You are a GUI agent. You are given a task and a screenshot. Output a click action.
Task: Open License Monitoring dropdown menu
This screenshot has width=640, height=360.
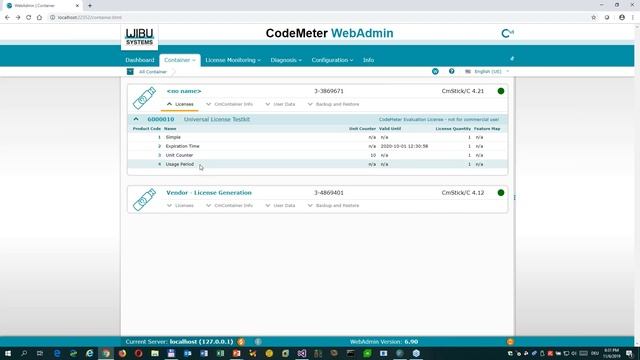(x=233, y=60)
